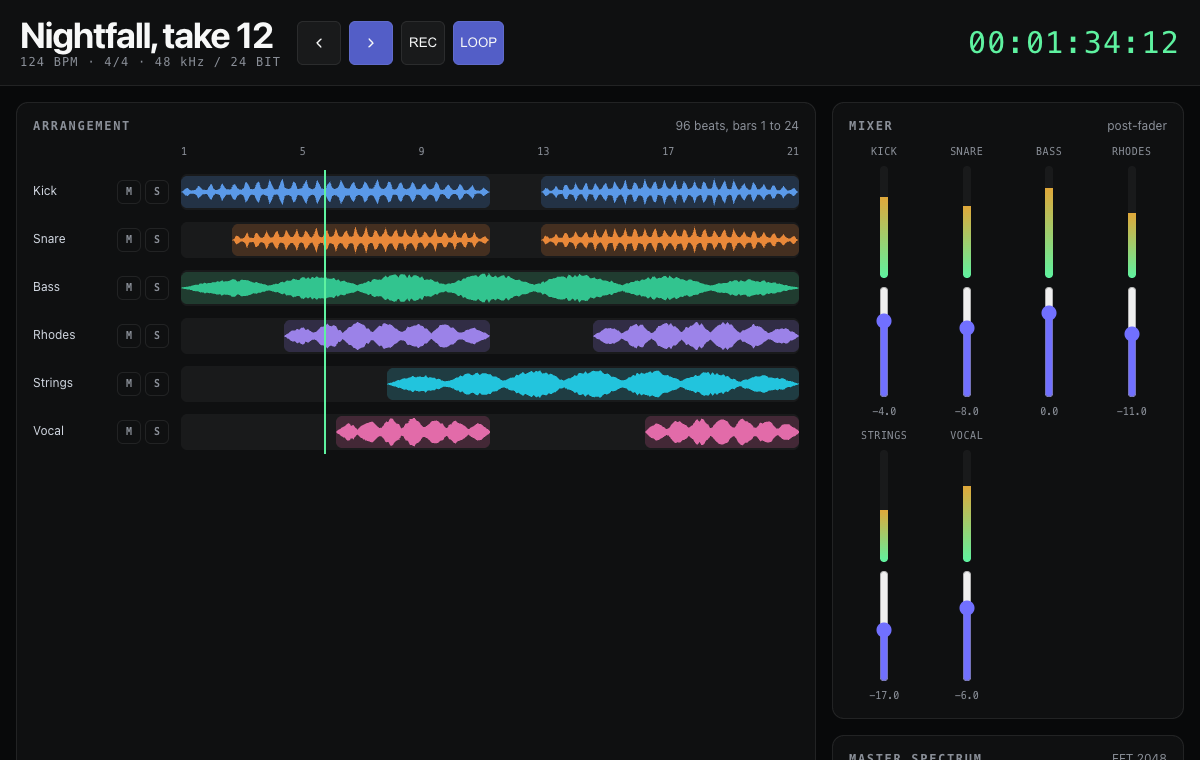Image resolution: width=1200 pixels, height=760 pixels.
Task: Solo the Rhodes track
Action: (x=157, y=336)
